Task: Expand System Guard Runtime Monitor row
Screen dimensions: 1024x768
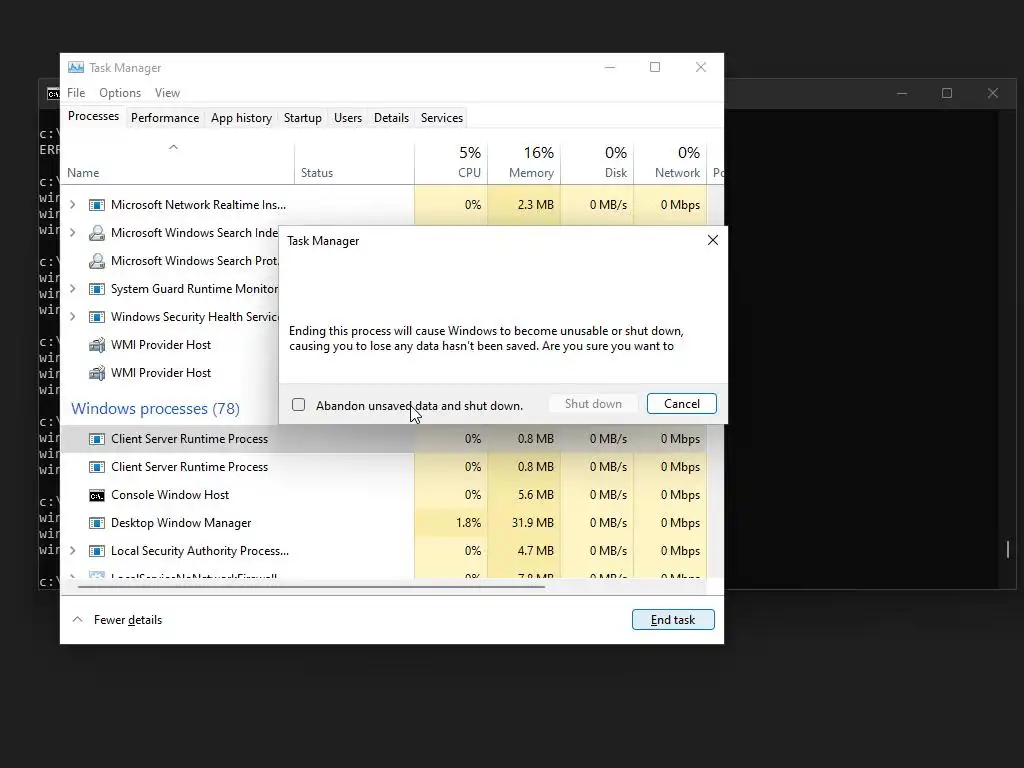Action: [x=72, y=289]
